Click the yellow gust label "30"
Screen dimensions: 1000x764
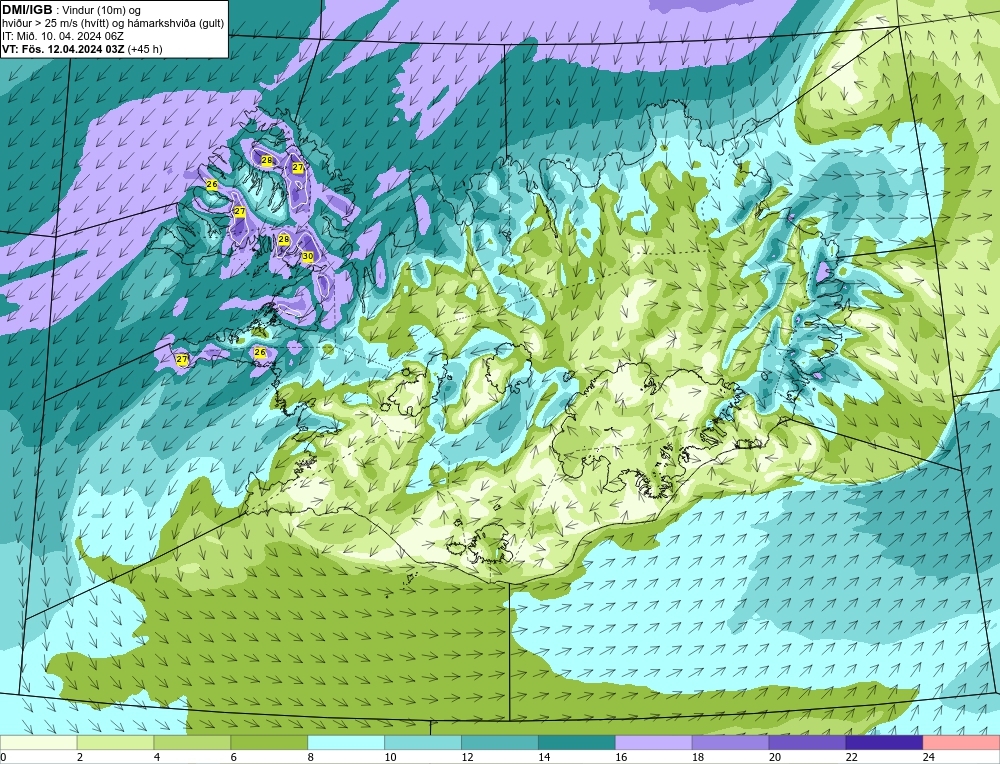tap(307, 256)
